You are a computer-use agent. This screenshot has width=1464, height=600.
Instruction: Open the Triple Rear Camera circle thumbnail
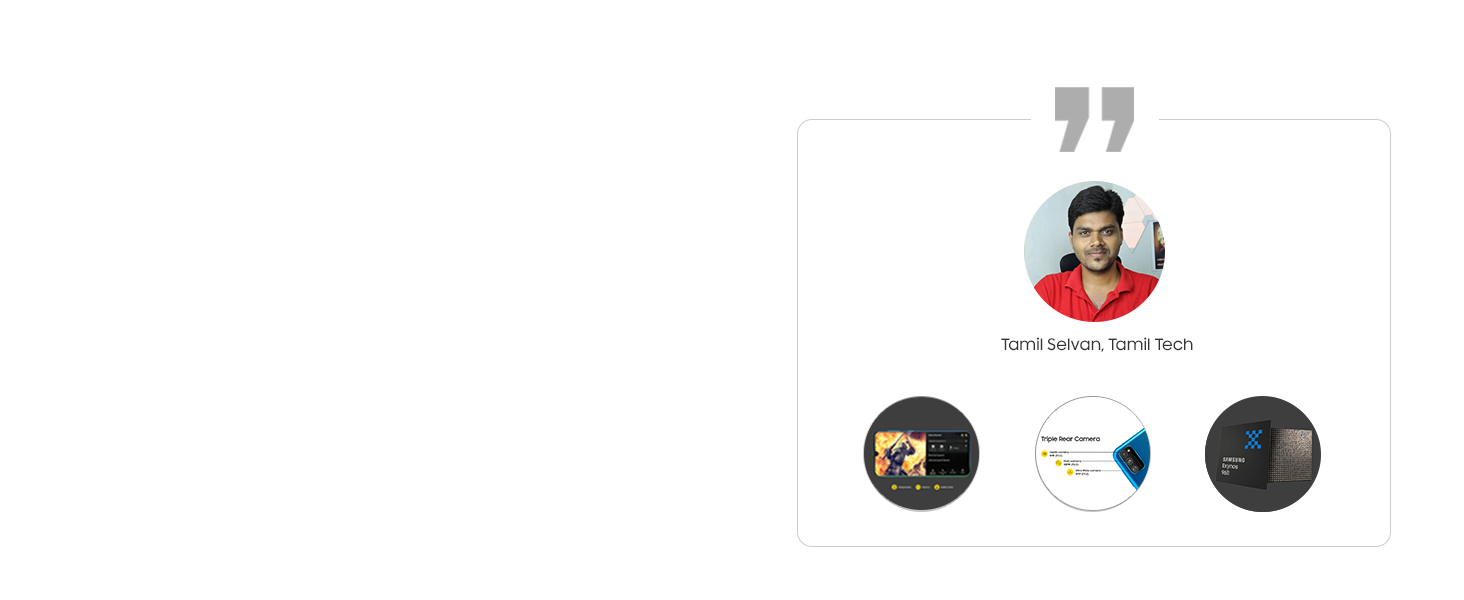tap(1093, 453)
